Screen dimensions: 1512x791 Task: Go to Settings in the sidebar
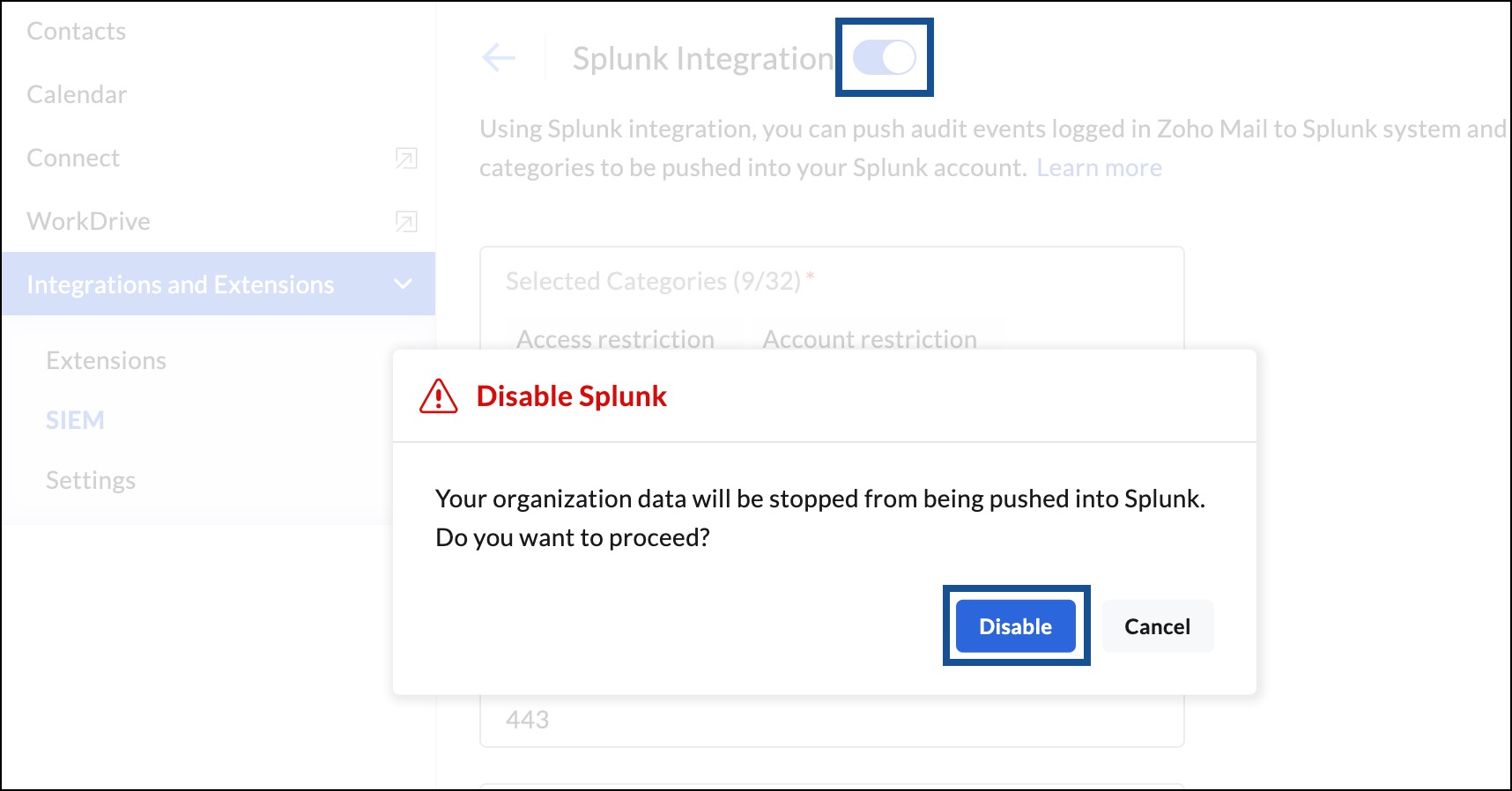tap(90, 480)
